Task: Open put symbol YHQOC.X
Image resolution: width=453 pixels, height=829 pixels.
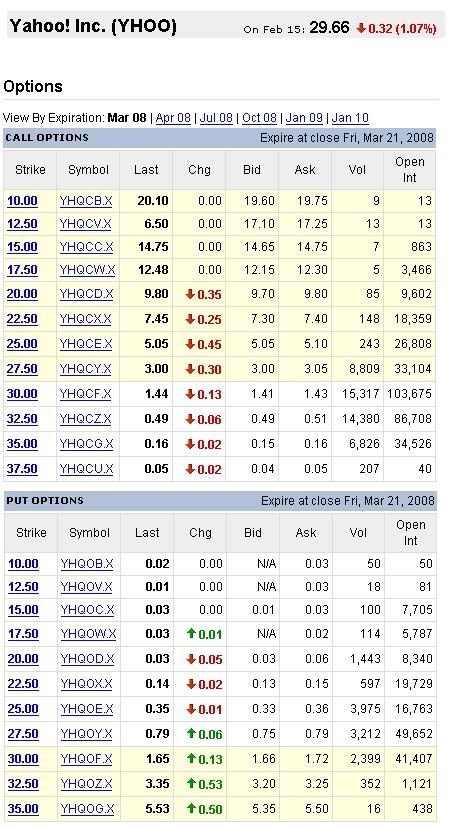Action: tap(87, 610)
